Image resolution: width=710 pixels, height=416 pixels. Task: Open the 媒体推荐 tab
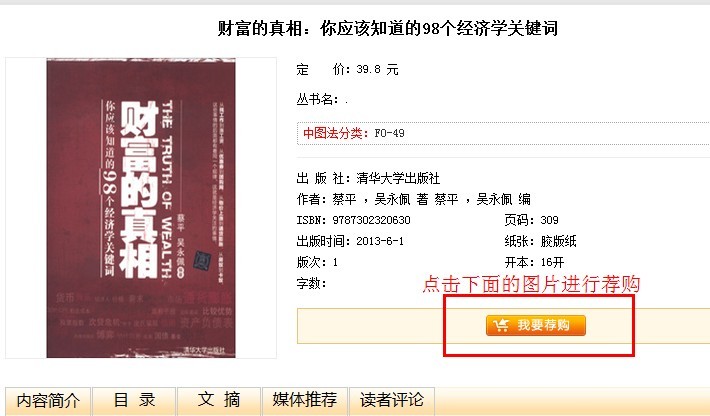(x=305, y=401)
